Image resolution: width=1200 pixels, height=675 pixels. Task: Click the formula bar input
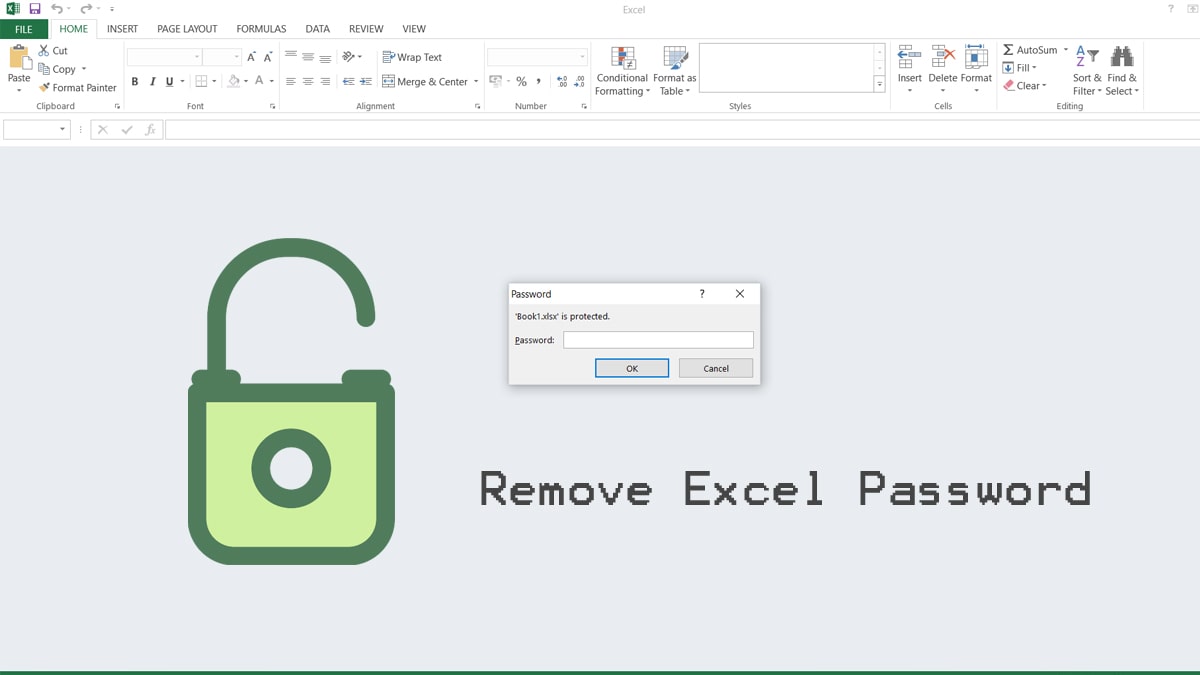pos(682,129)
